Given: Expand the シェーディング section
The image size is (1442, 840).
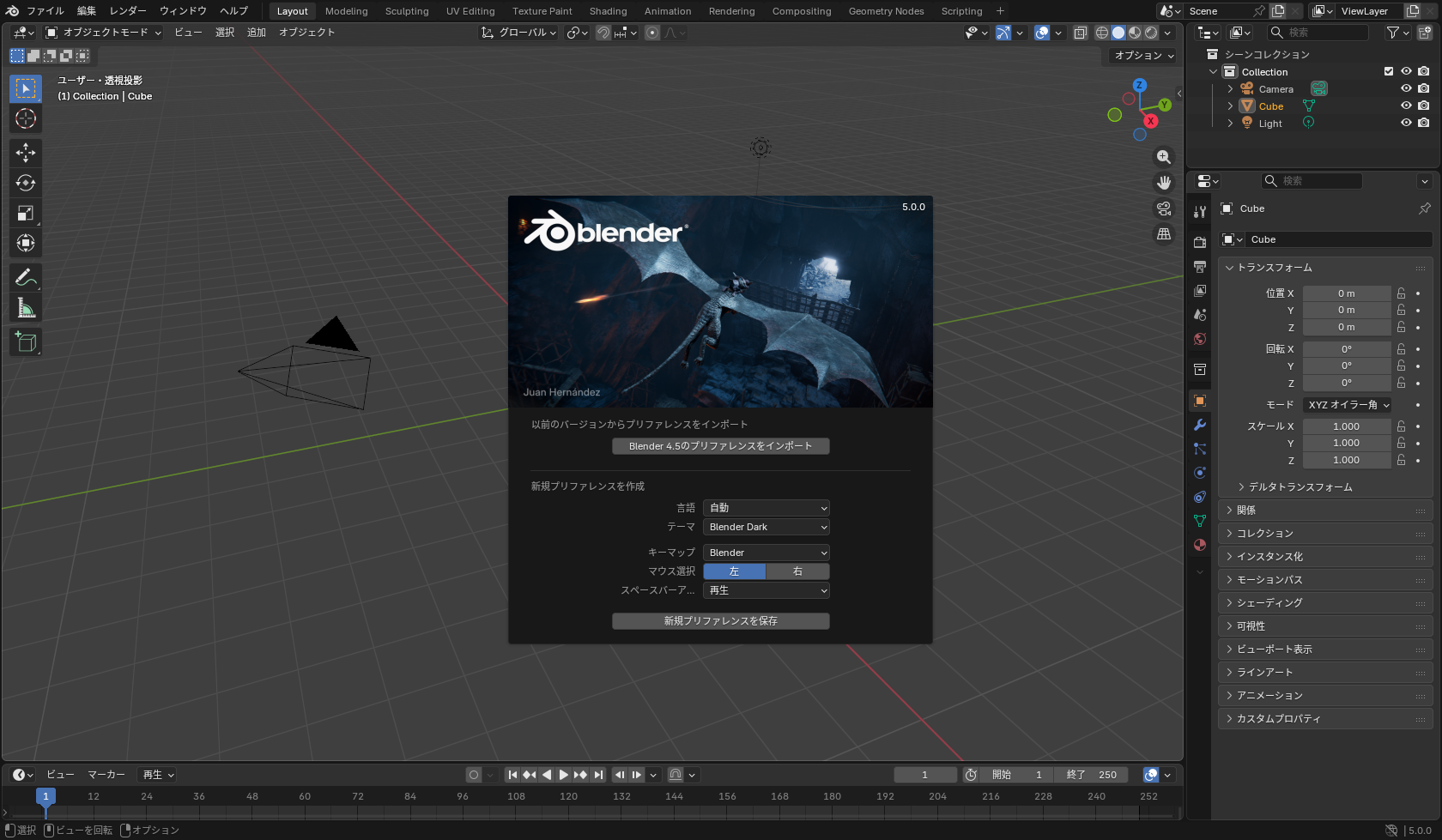Looking at the screenshot, I should click(1269, 602).
